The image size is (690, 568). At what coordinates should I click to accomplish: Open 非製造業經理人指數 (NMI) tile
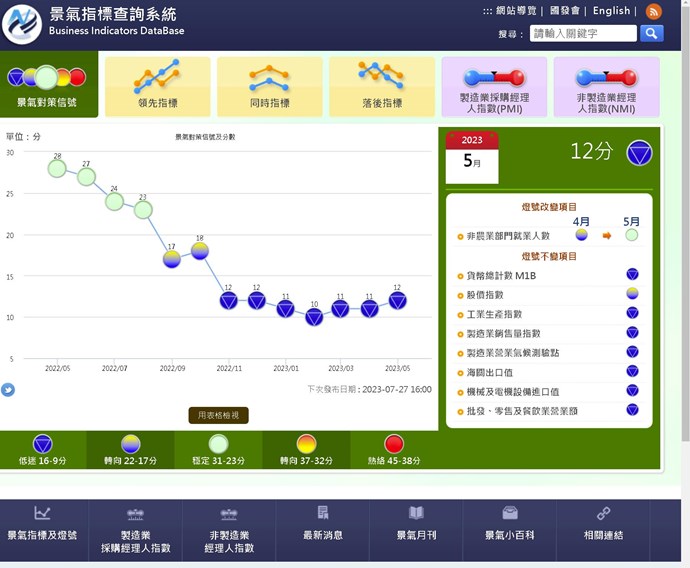pyautogui.click(x=606, y=86)
